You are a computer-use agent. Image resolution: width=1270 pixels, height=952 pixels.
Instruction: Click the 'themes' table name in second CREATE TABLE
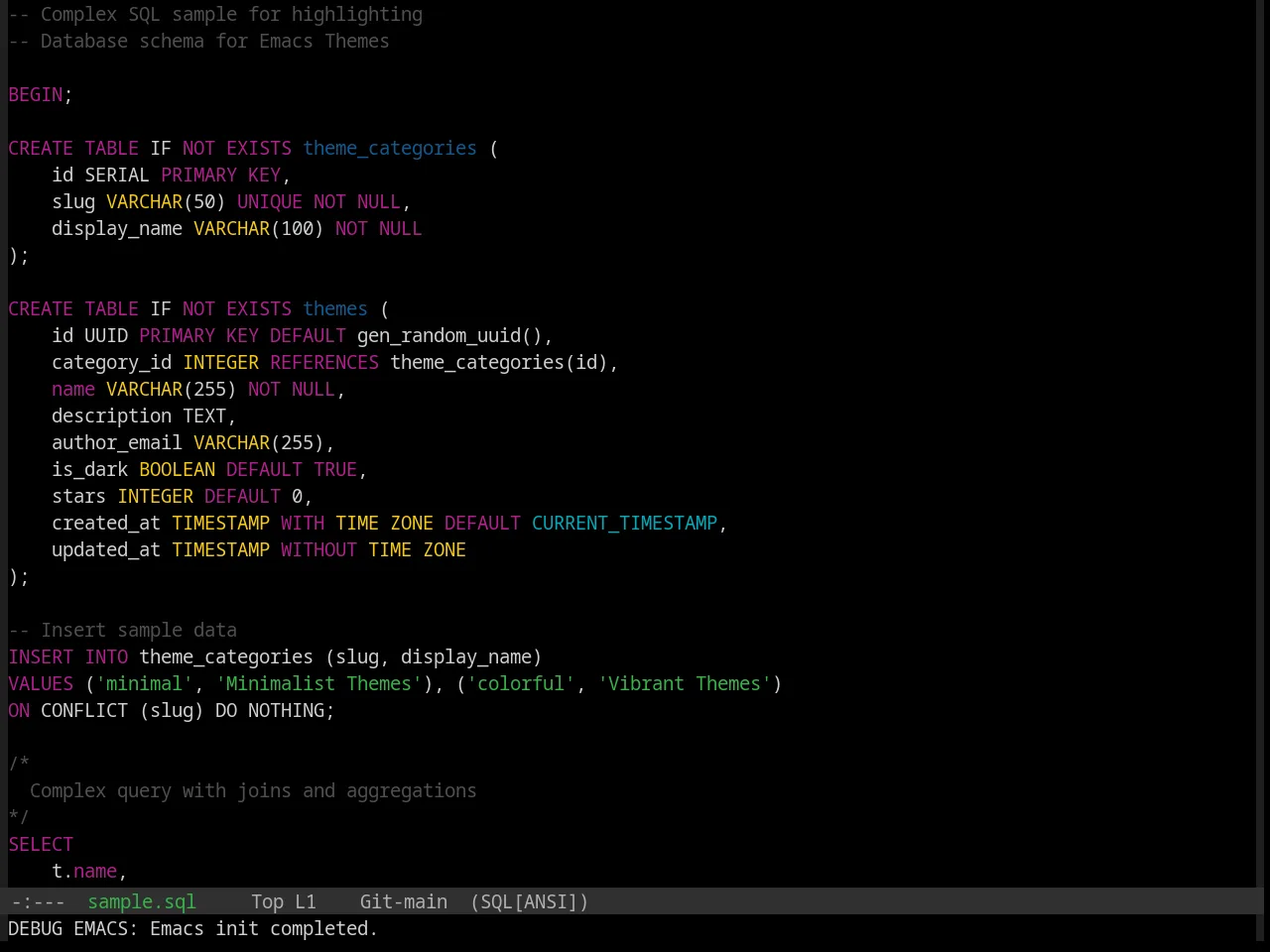click(x=335, y=308)
